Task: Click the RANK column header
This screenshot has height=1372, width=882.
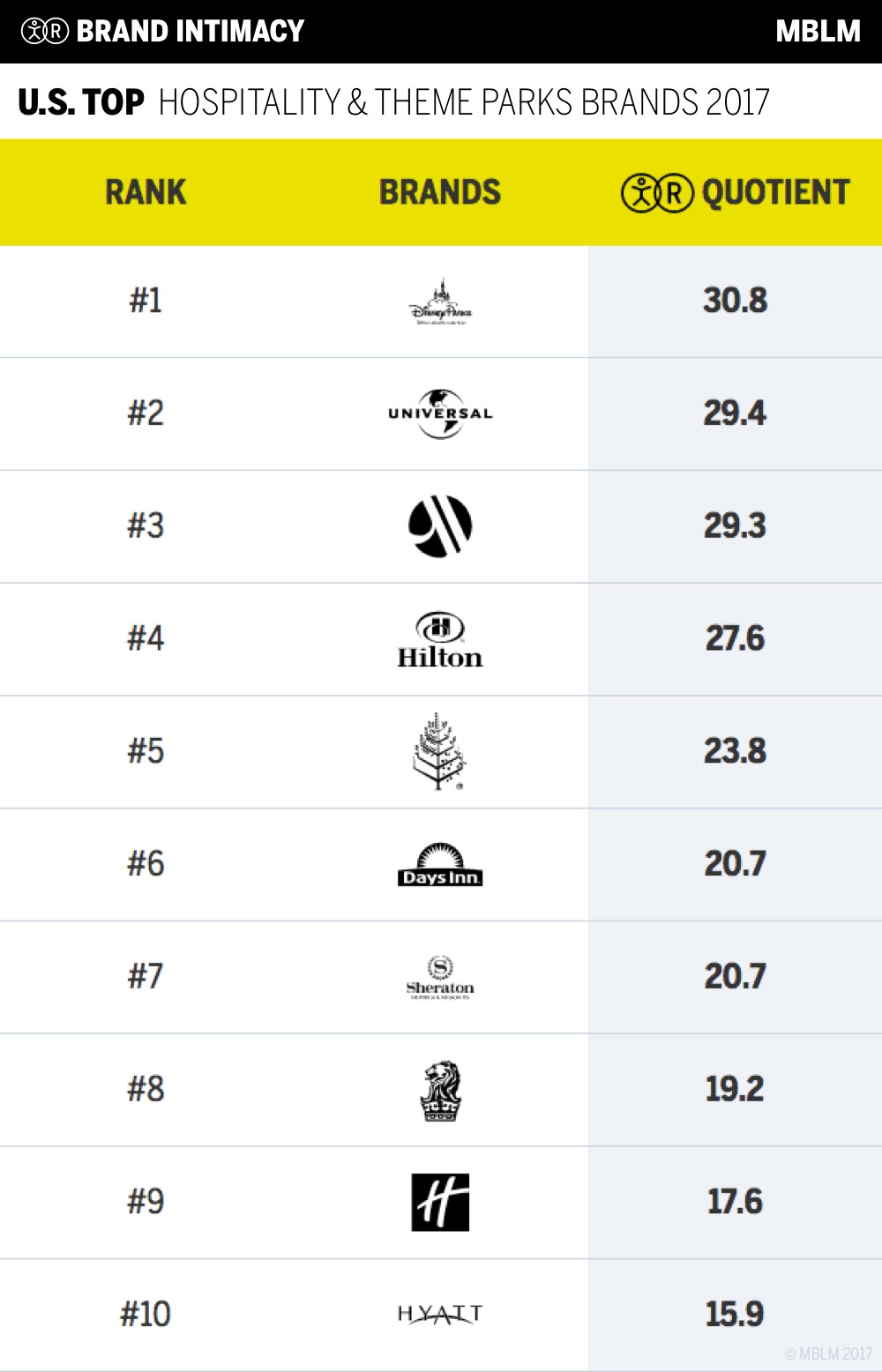Action: pos(146,193)
